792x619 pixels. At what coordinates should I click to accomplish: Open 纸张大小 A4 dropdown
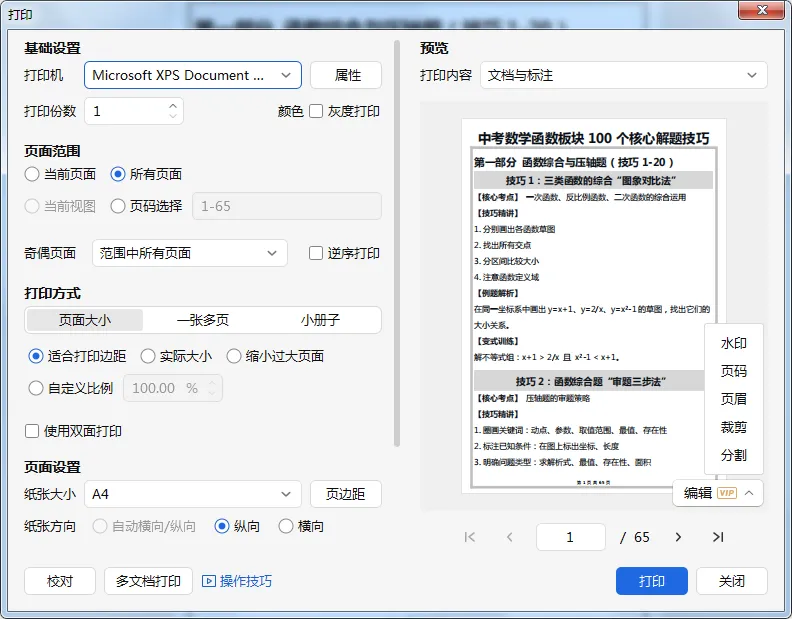tap(193, 494)
